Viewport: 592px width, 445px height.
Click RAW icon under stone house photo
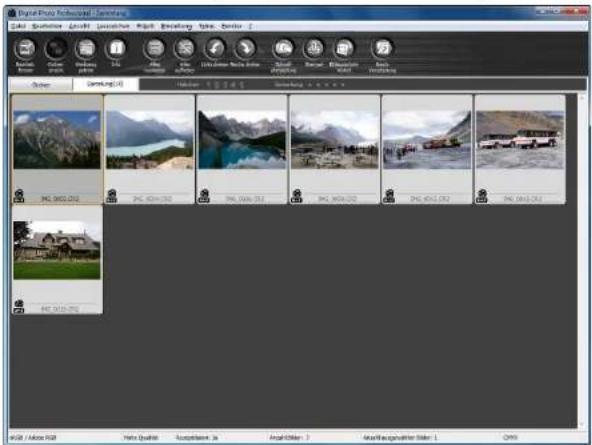(x=19, y=306)
